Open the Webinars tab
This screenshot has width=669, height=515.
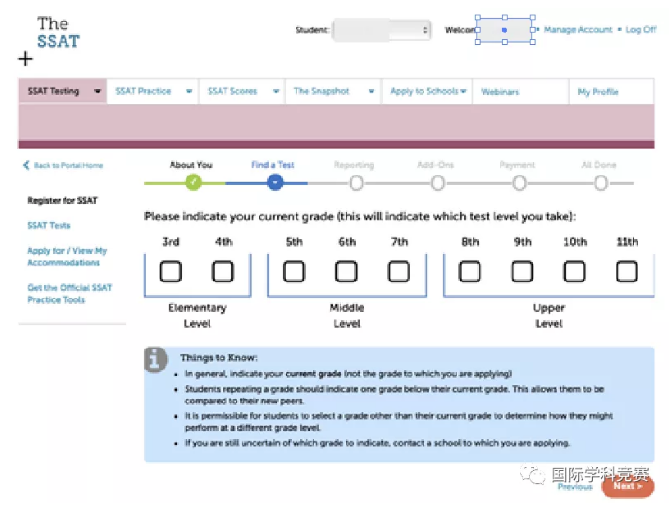[x=500, y=91]
